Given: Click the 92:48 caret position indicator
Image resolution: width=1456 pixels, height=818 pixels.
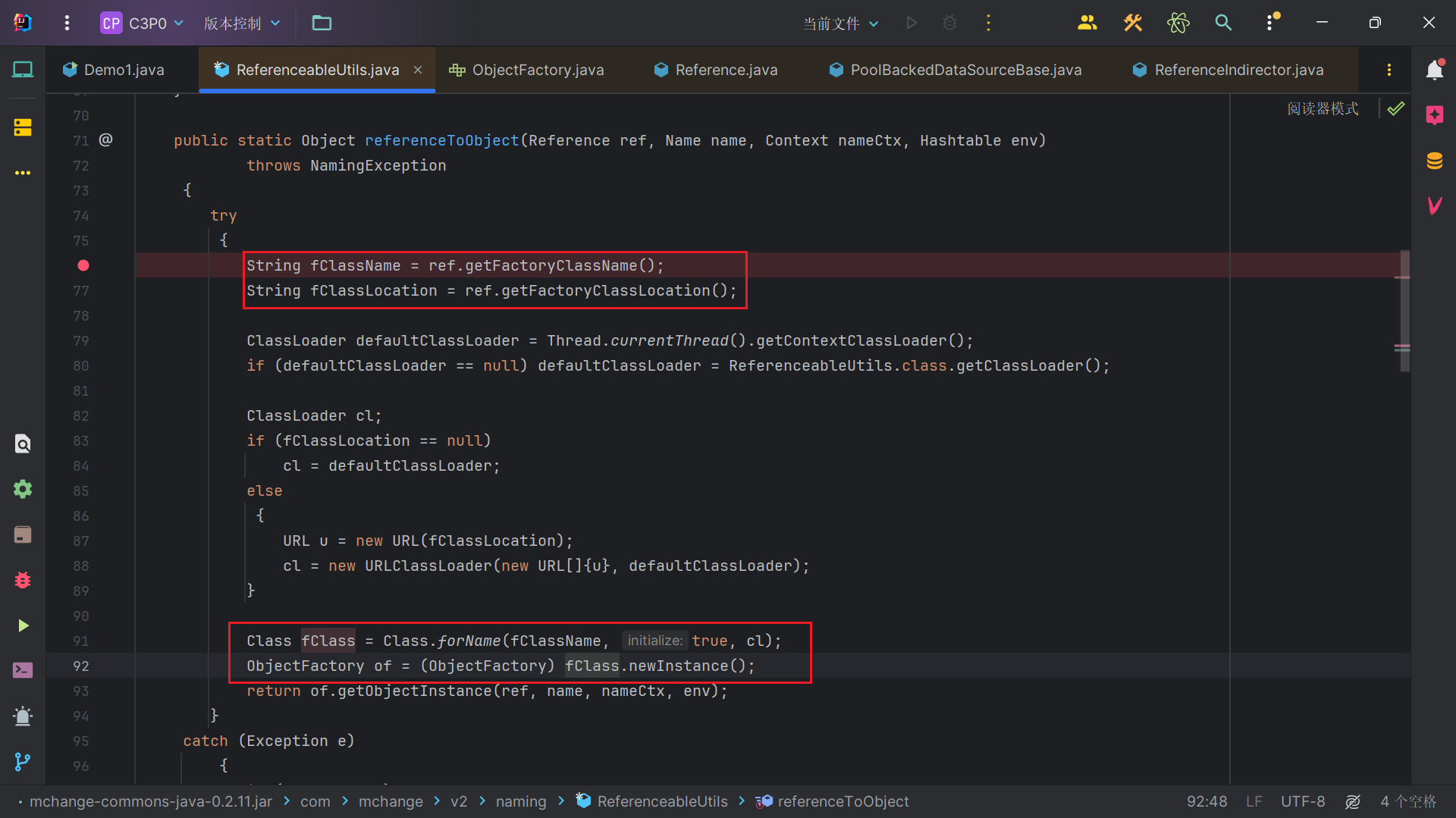Looking at the screenshot, I should [1207, 801].
